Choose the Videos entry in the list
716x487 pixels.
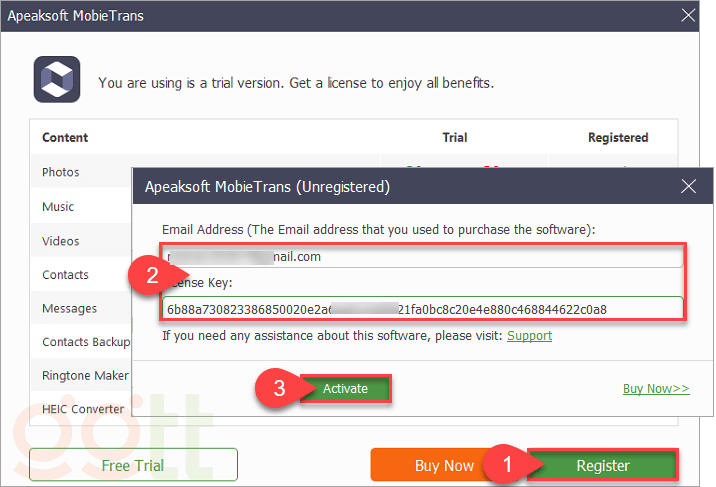click(60, 241)
